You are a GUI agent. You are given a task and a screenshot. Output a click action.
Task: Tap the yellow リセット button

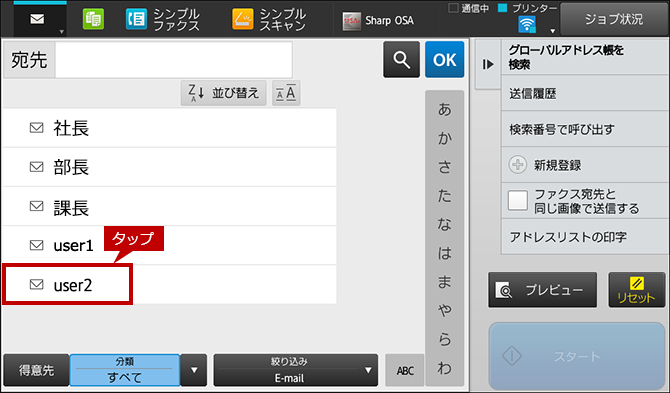[x=637, y=290]
